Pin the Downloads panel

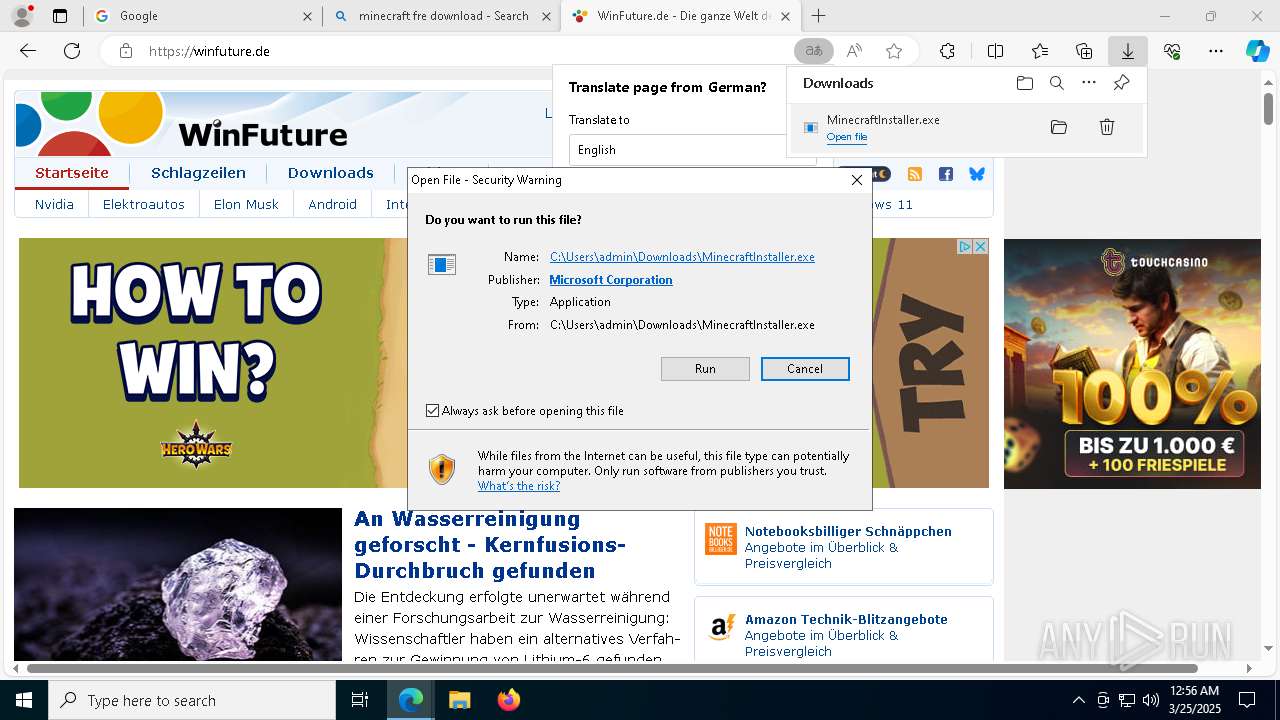1121,83
